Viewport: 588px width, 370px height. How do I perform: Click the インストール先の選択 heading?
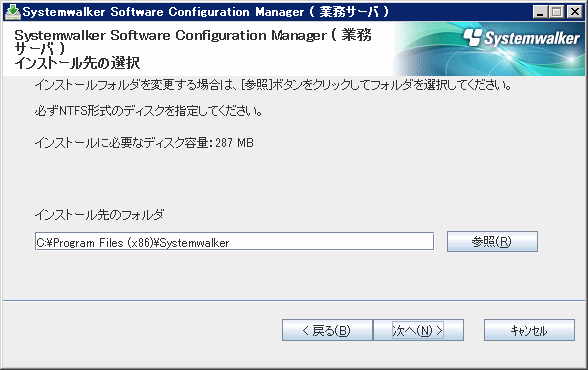[77, 63]
